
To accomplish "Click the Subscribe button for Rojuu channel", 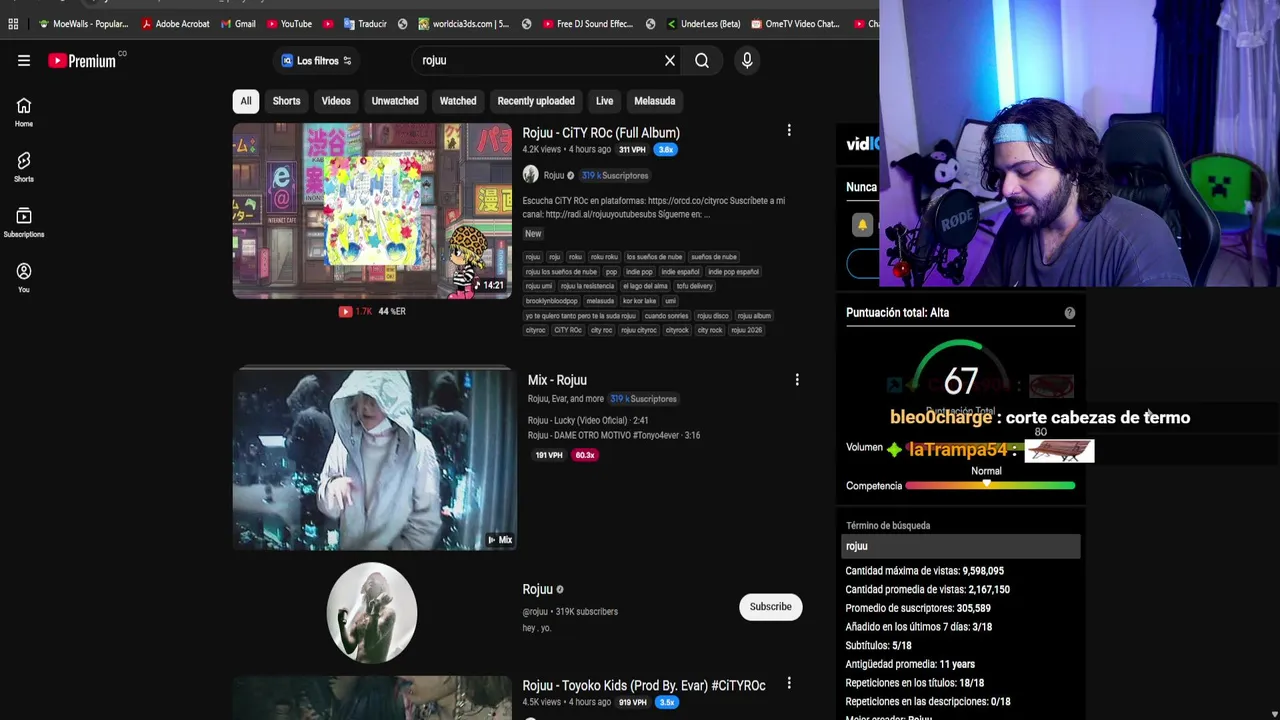I will pyautogui.click(x=770, y=607).
